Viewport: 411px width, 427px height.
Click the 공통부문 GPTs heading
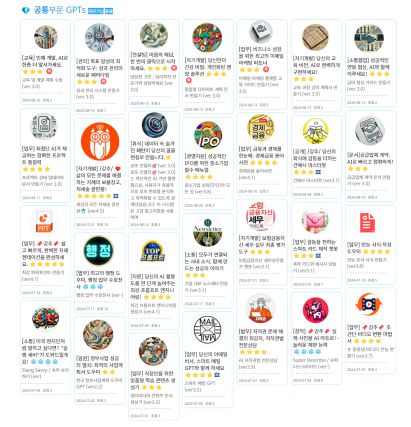click(x=60, y=10)
